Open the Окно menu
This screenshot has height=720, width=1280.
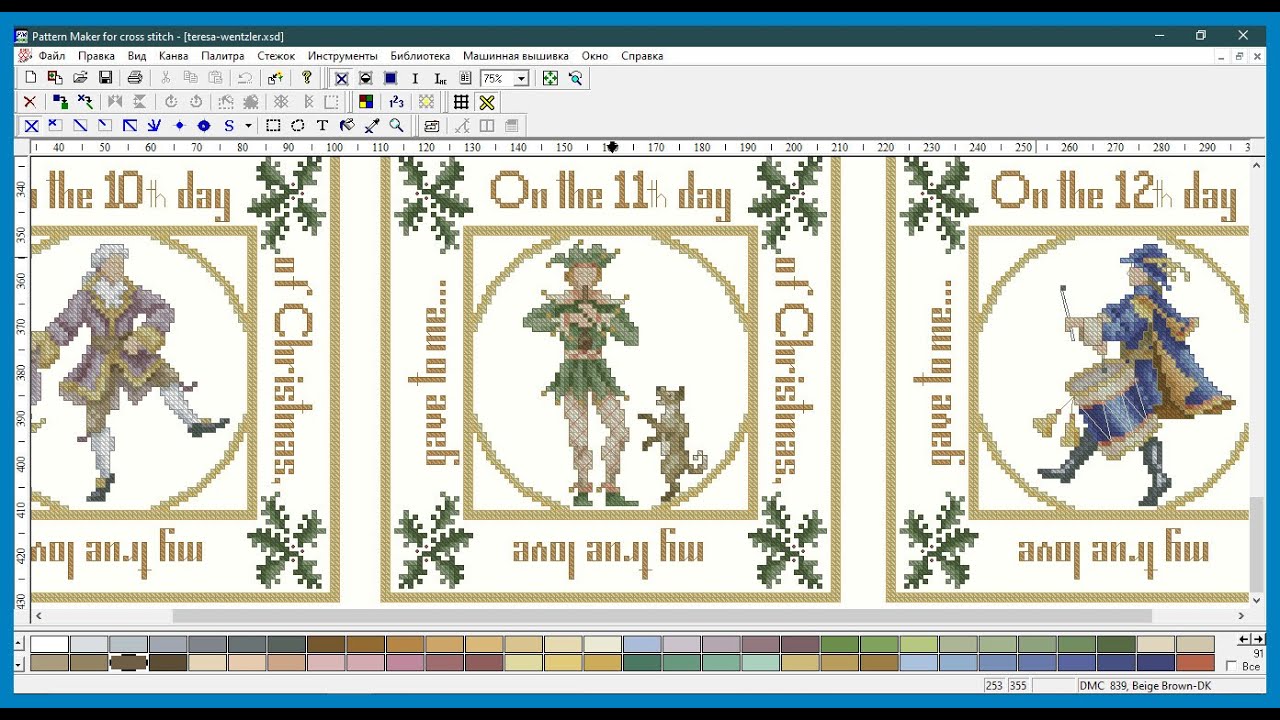[x=595, y=56]
